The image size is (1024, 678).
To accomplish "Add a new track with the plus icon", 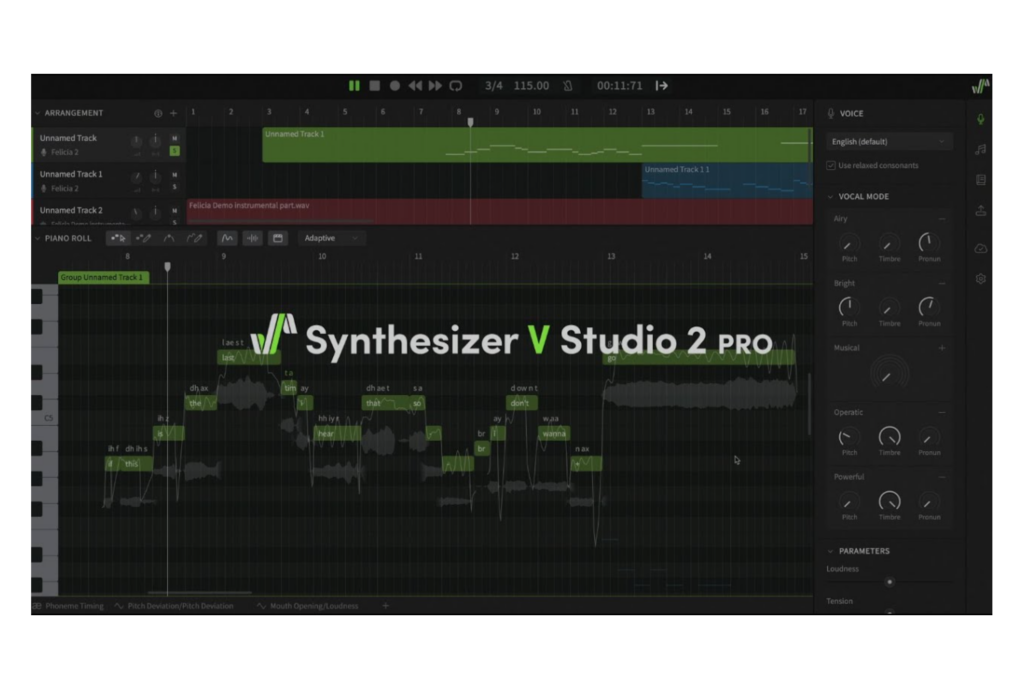I will pyautogui.click(x=174, y=113).
